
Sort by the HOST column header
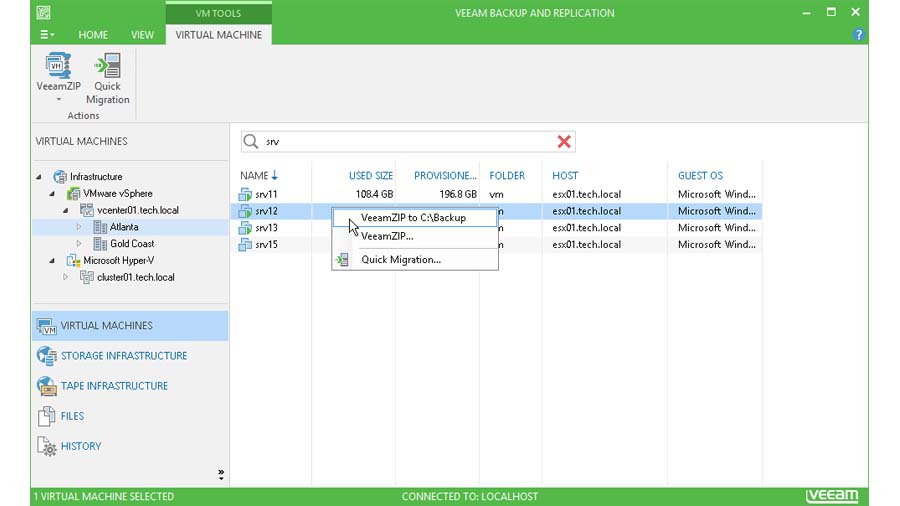565,176
